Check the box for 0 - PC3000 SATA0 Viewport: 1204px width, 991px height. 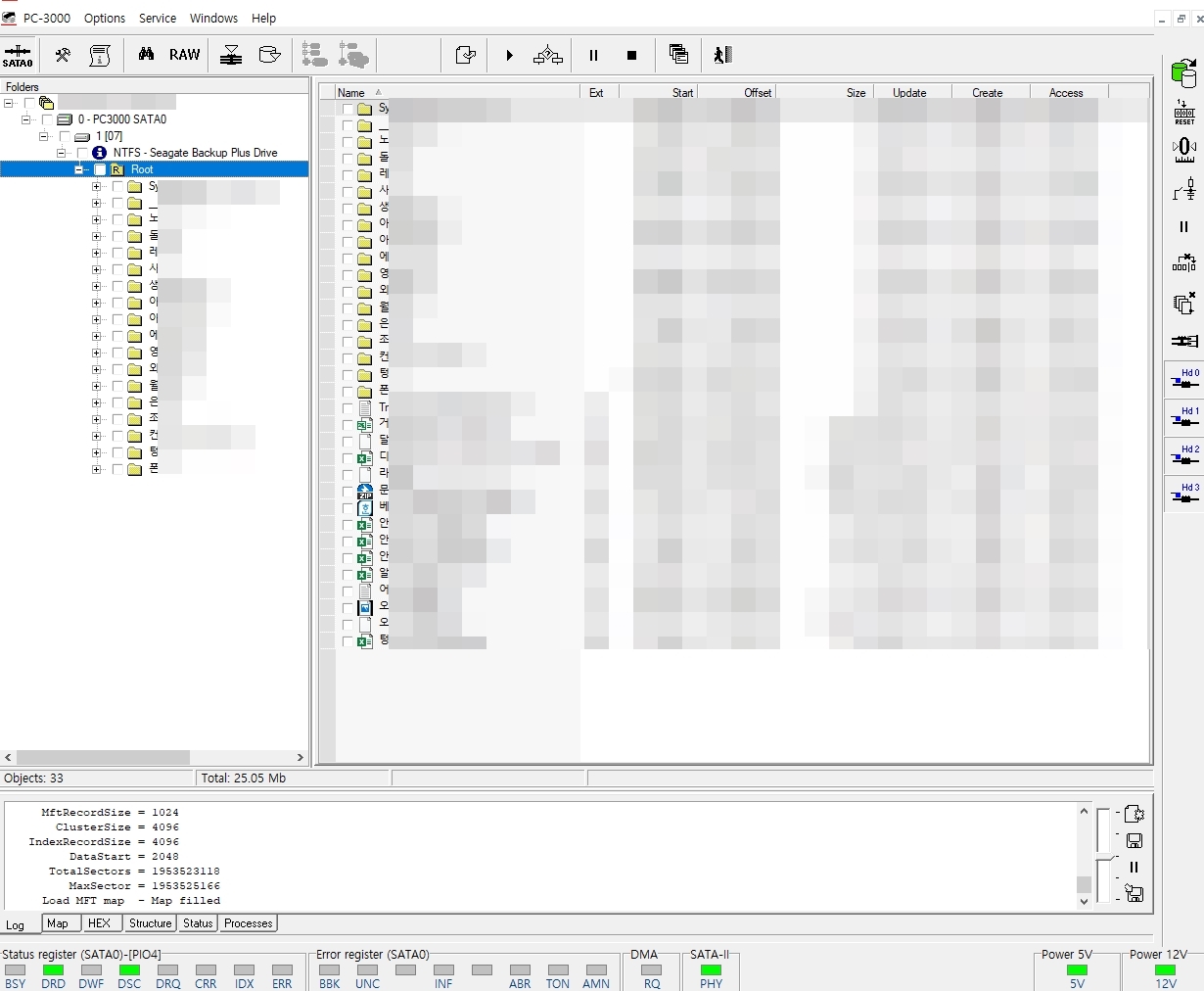point(47,119)
